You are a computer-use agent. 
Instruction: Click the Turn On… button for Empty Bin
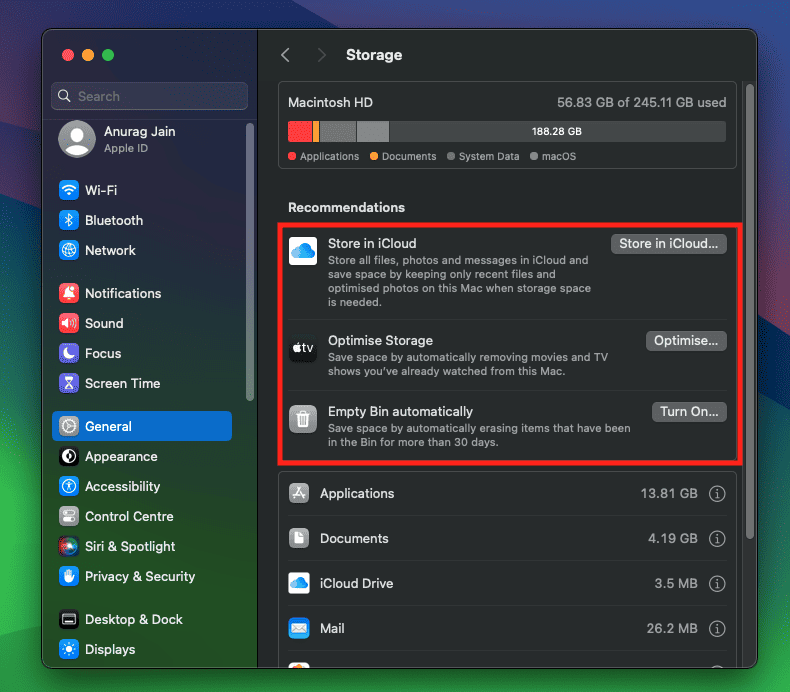689,412
